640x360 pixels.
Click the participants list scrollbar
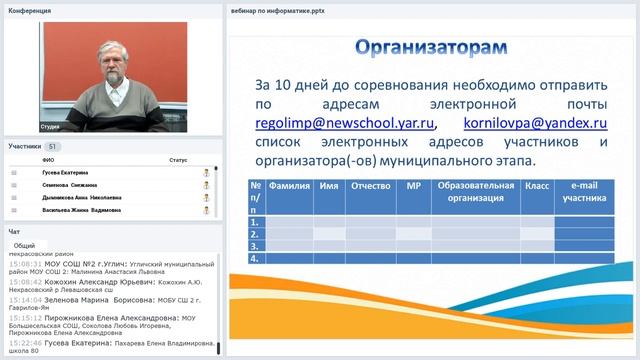(x=216, y=192)
